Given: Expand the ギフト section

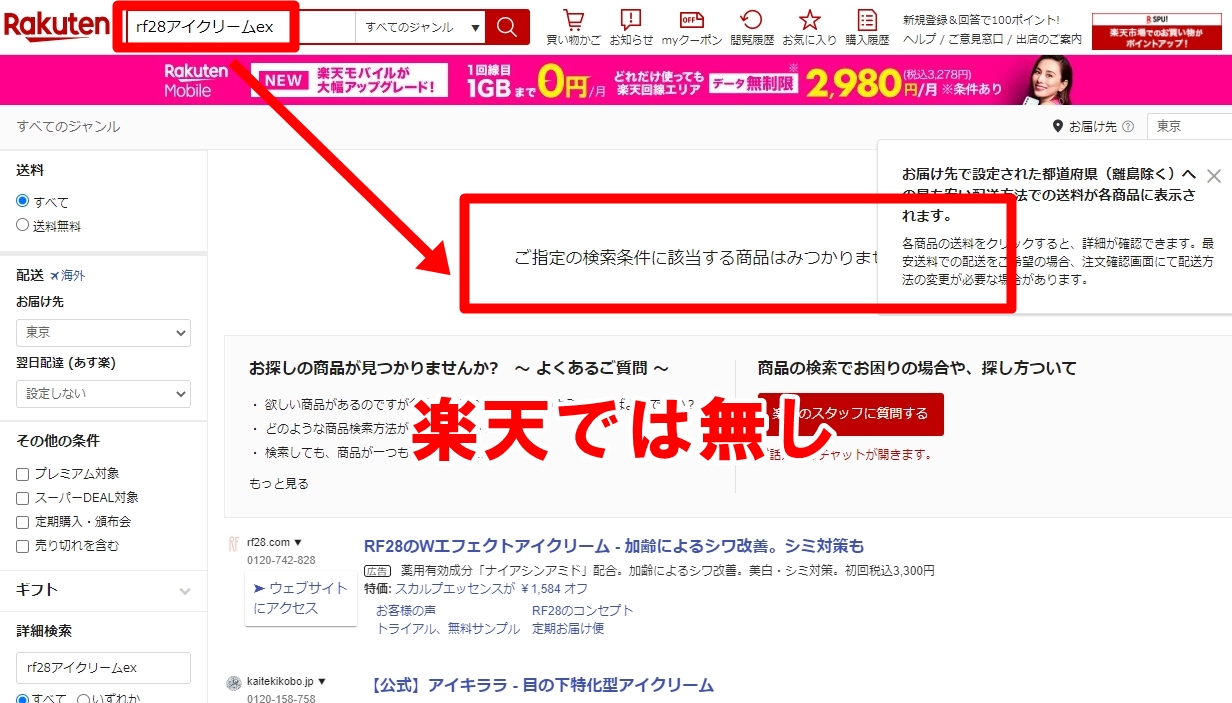Looking at the screenshot, I should click(x=103, y=590).
